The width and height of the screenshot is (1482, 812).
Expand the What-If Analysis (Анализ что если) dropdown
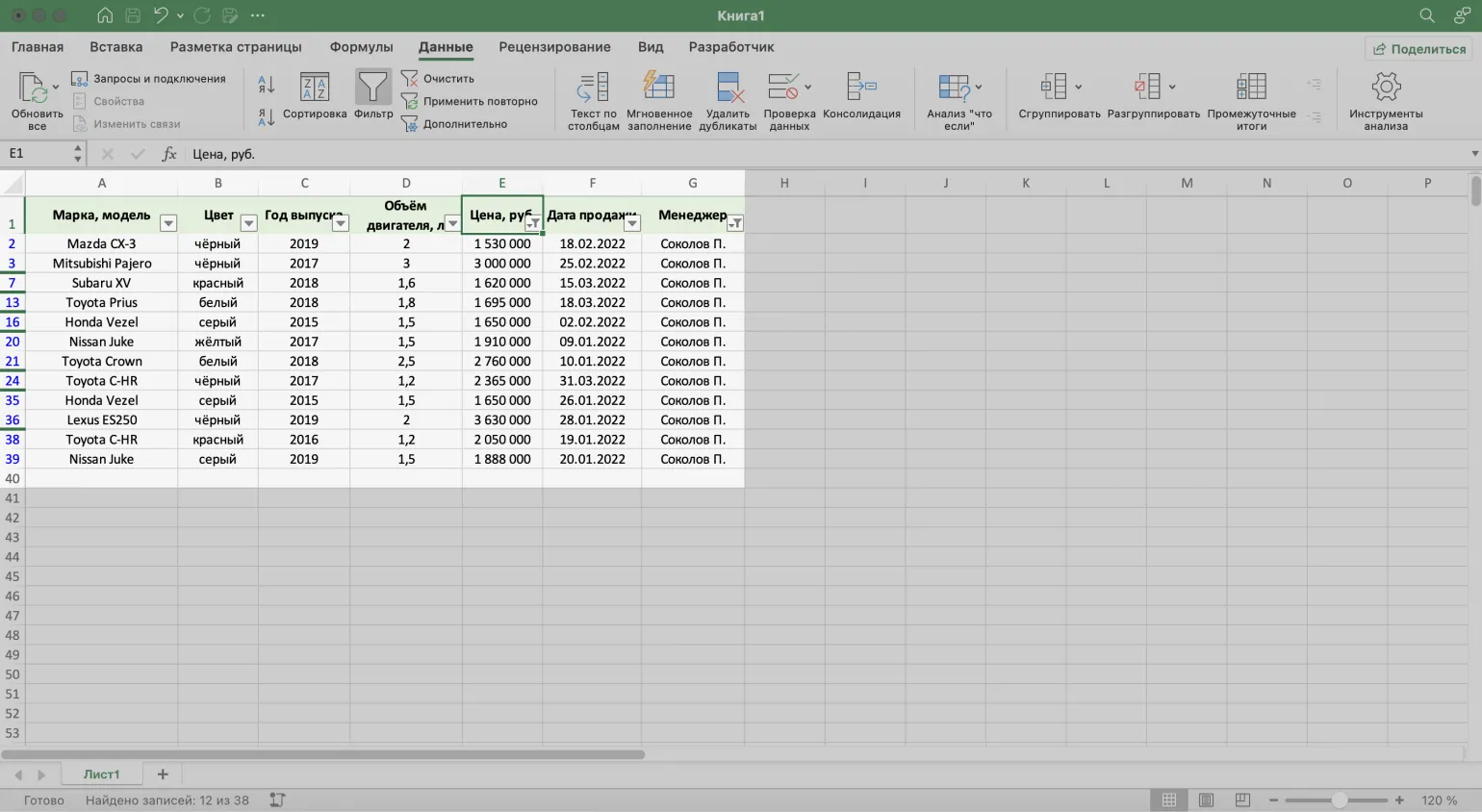979,87
